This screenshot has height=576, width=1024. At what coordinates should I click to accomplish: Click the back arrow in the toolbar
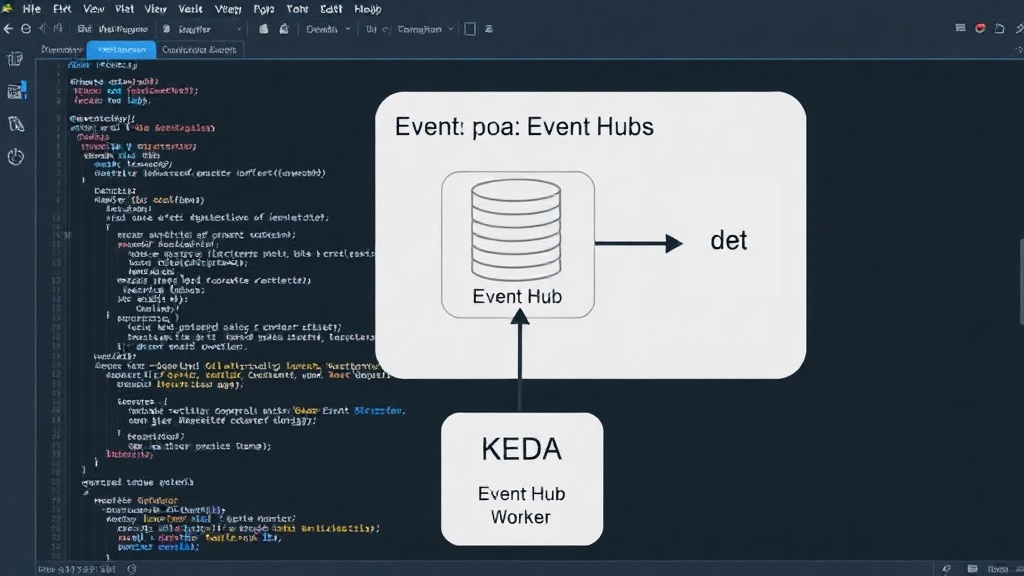pyautogui.click(x=8, y=29)
